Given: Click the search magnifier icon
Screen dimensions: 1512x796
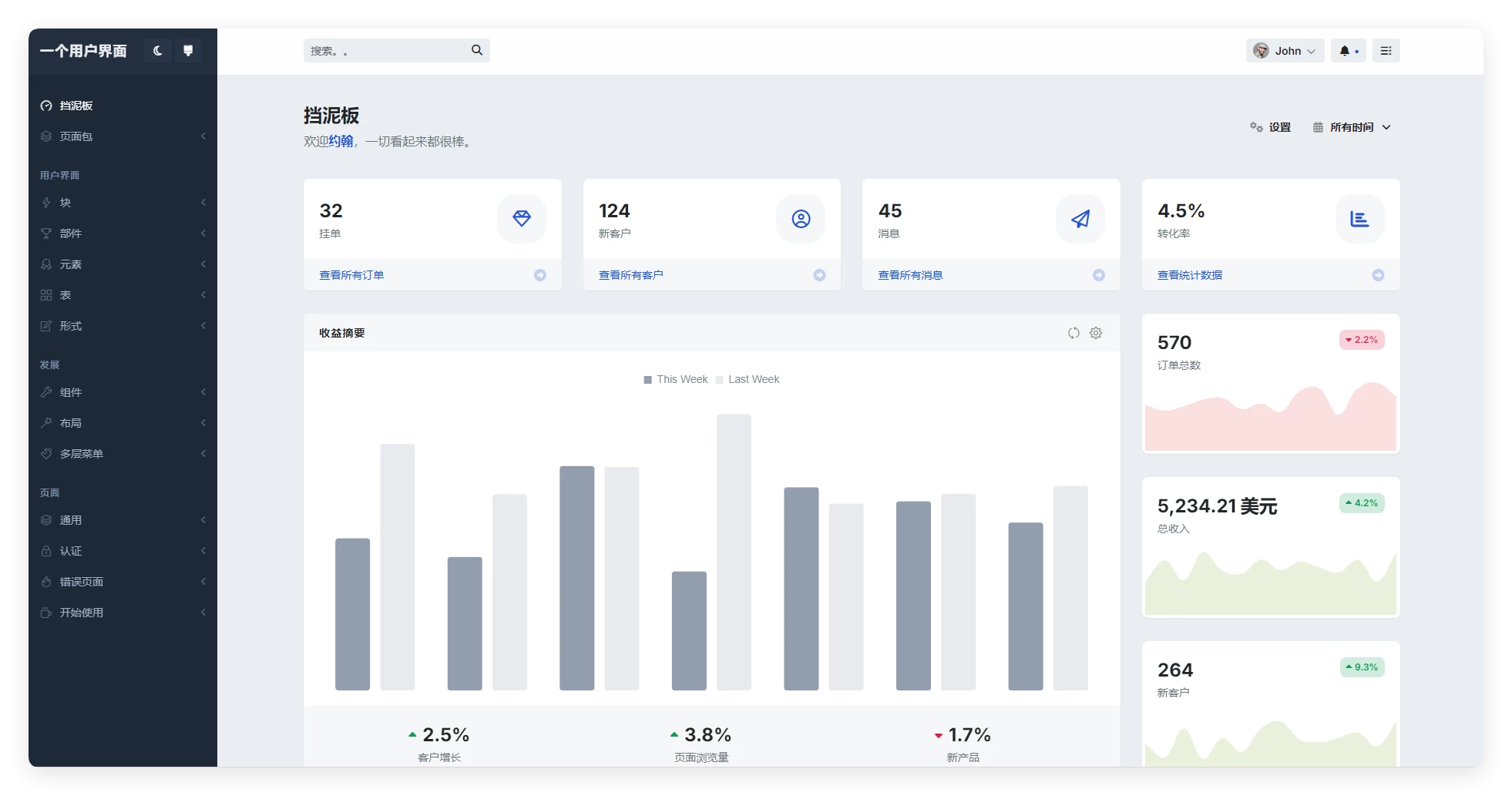Looking at the screenshot, I should 477,50.
